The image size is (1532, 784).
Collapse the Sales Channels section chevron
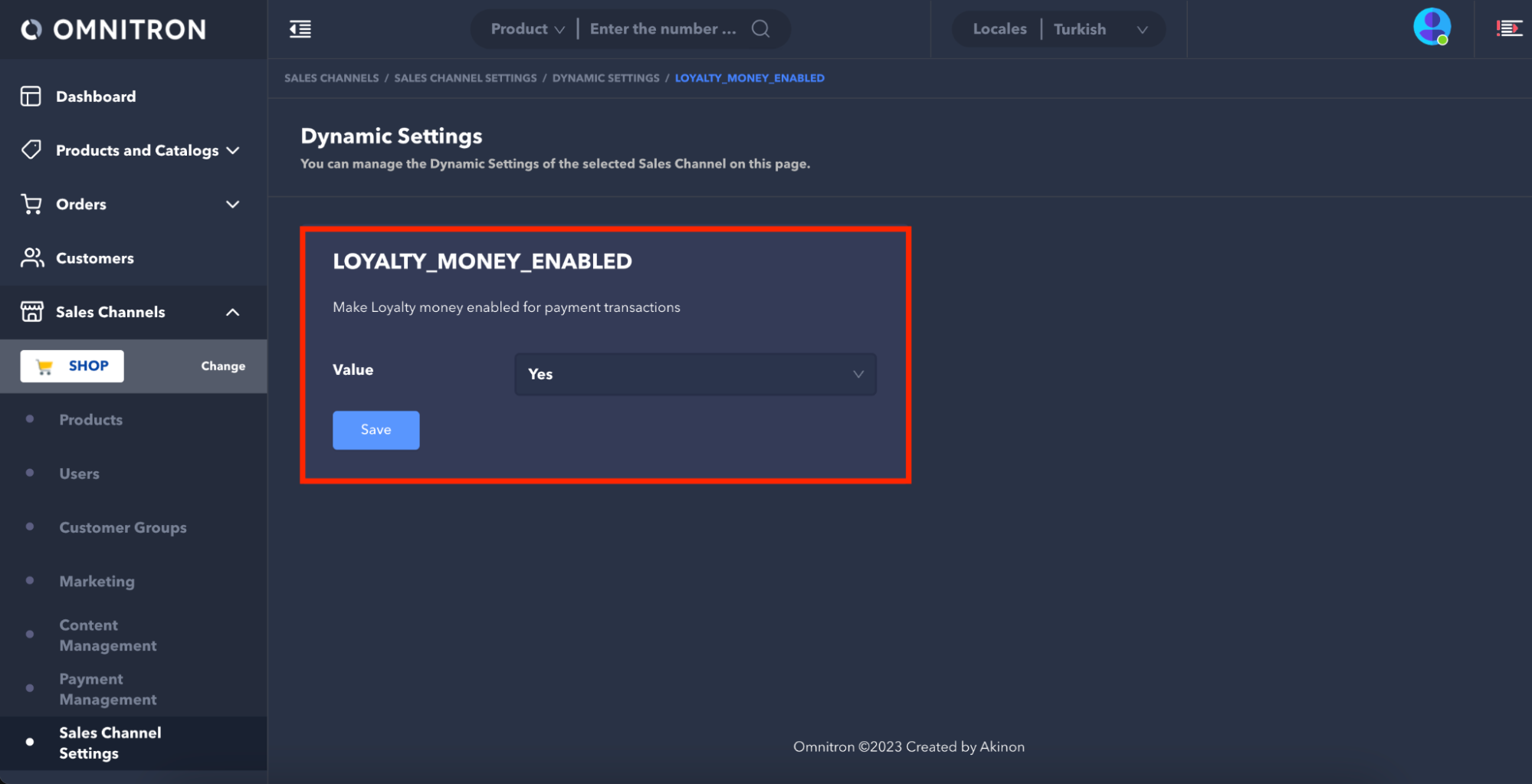pyautogui.click(x=232, y=312)
